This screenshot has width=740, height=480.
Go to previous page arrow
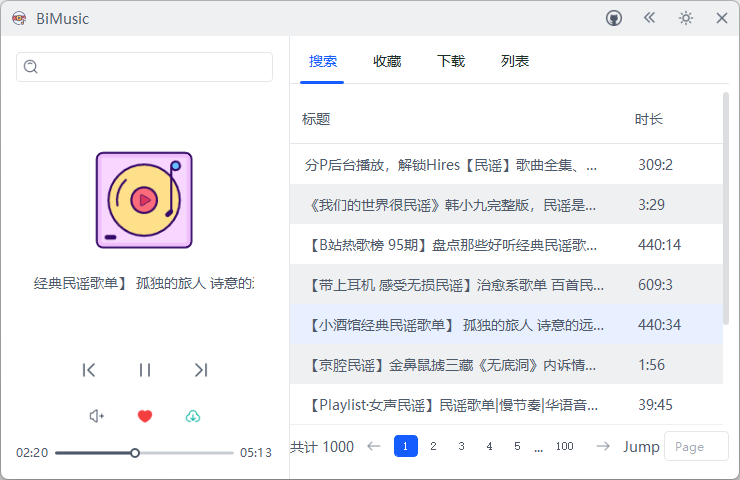(x=374, y=446)
